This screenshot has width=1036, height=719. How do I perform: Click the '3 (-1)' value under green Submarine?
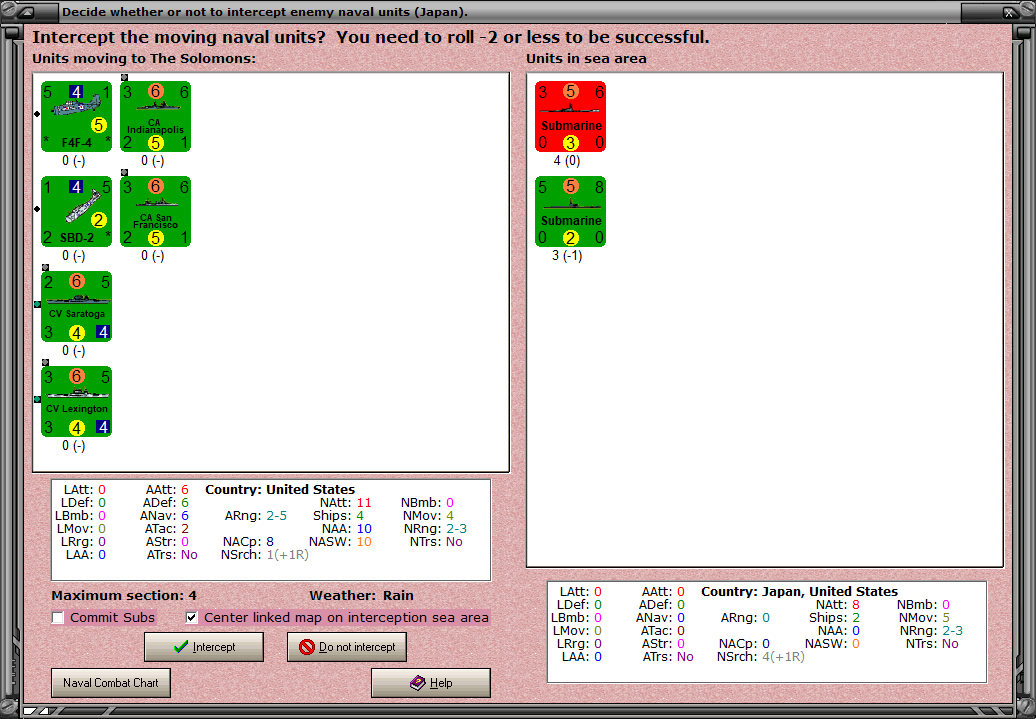click(x=567, y=256)
